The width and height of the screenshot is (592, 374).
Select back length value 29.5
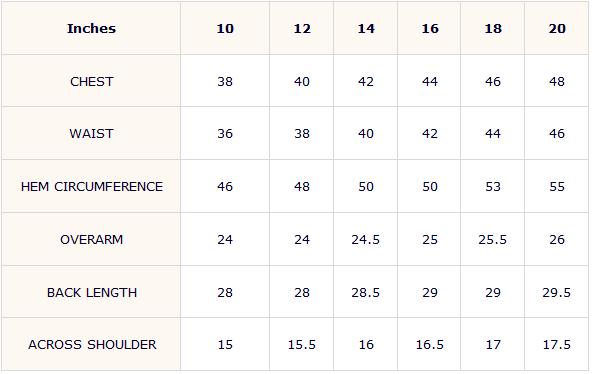click(x=557, y=292)
